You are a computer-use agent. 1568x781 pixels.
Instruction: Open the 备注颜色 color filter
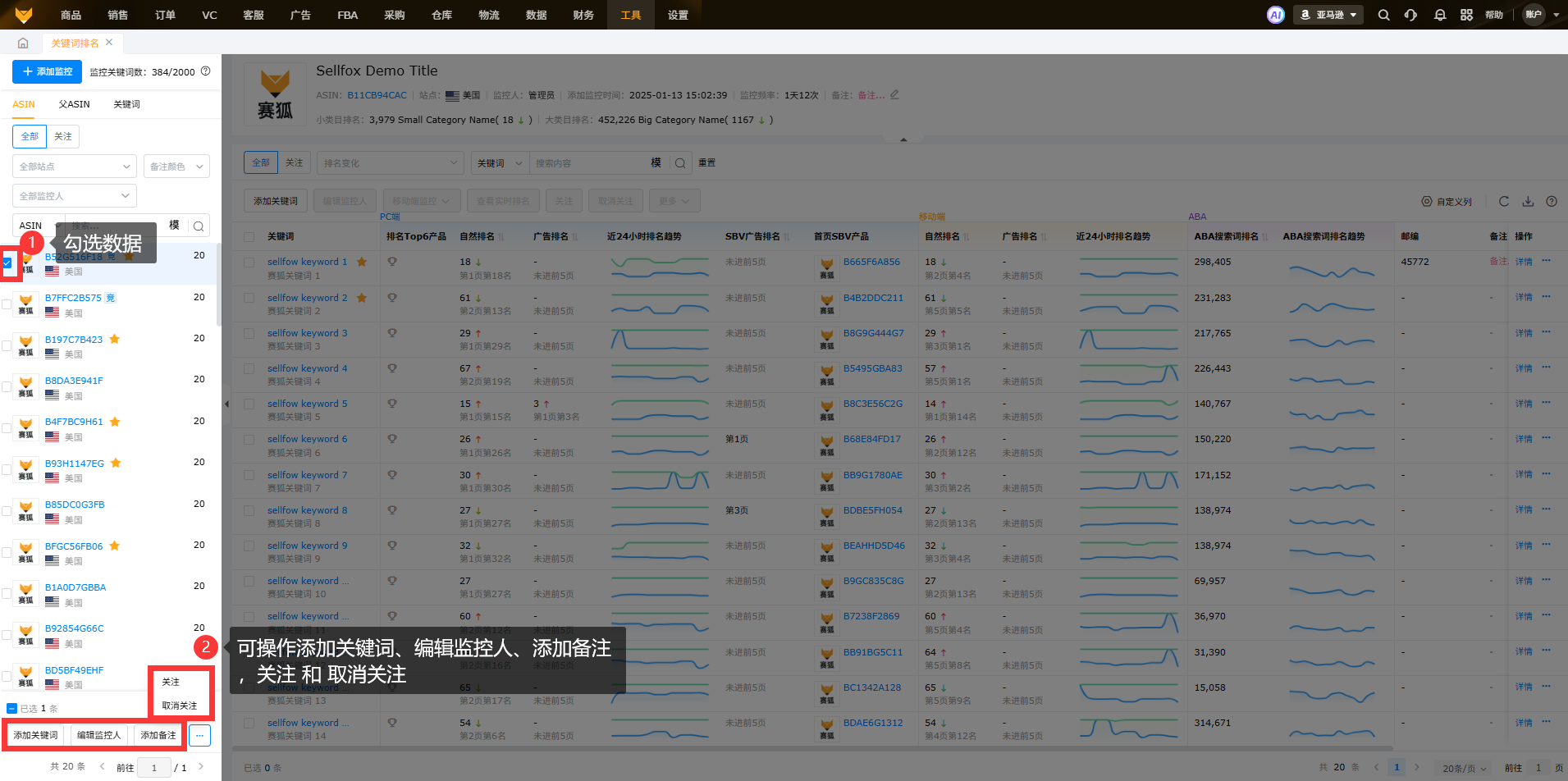tap(176, 167)
